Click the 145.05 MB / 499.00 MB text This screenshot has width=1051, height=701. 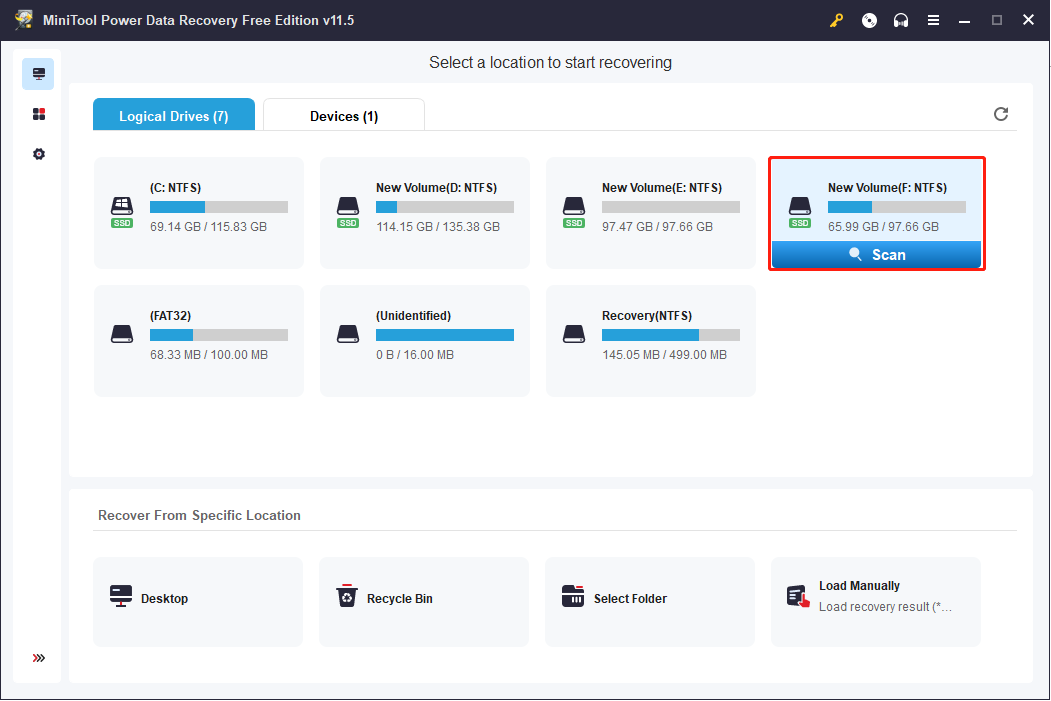click(664, 355)
